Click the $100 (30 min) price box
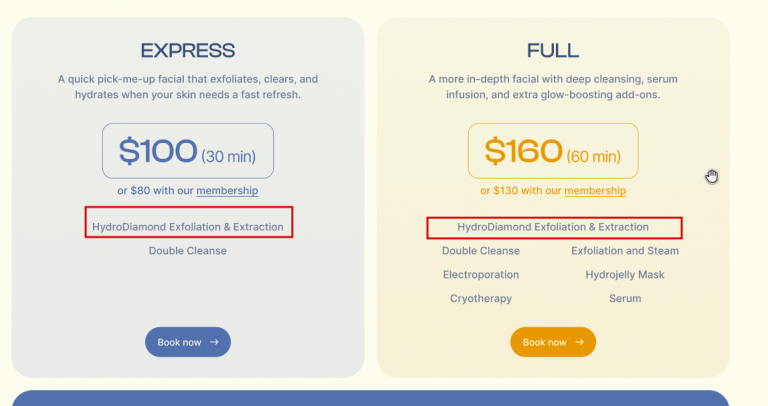The image size is (768, 406). [x=187, y=151]
